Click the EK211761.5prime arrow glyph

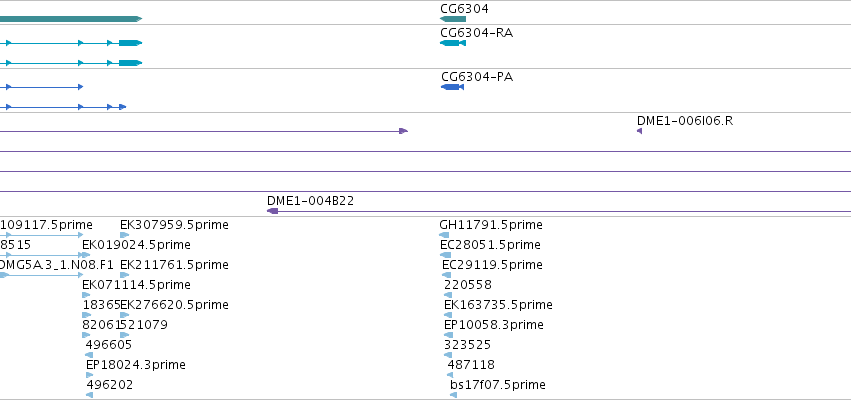point(125,275)
